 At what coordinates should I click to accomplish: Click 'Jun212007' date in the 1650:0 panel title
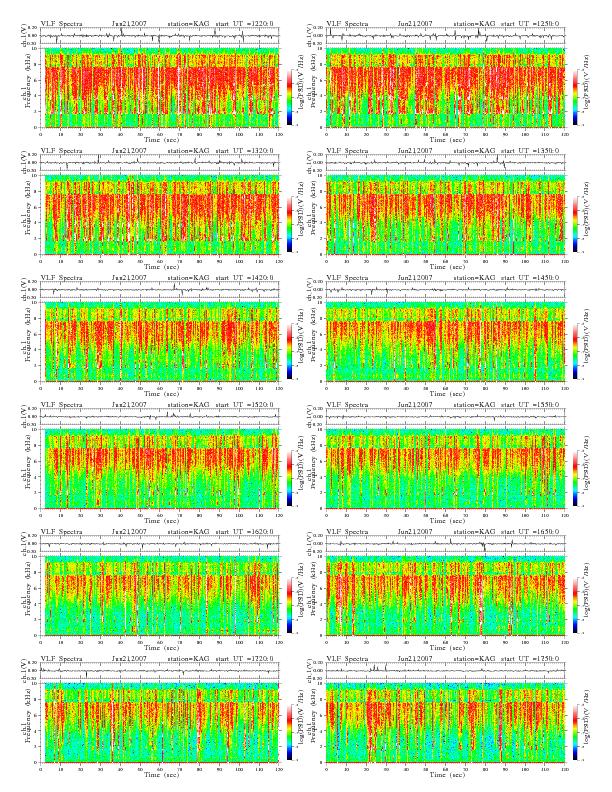point(415,531)
